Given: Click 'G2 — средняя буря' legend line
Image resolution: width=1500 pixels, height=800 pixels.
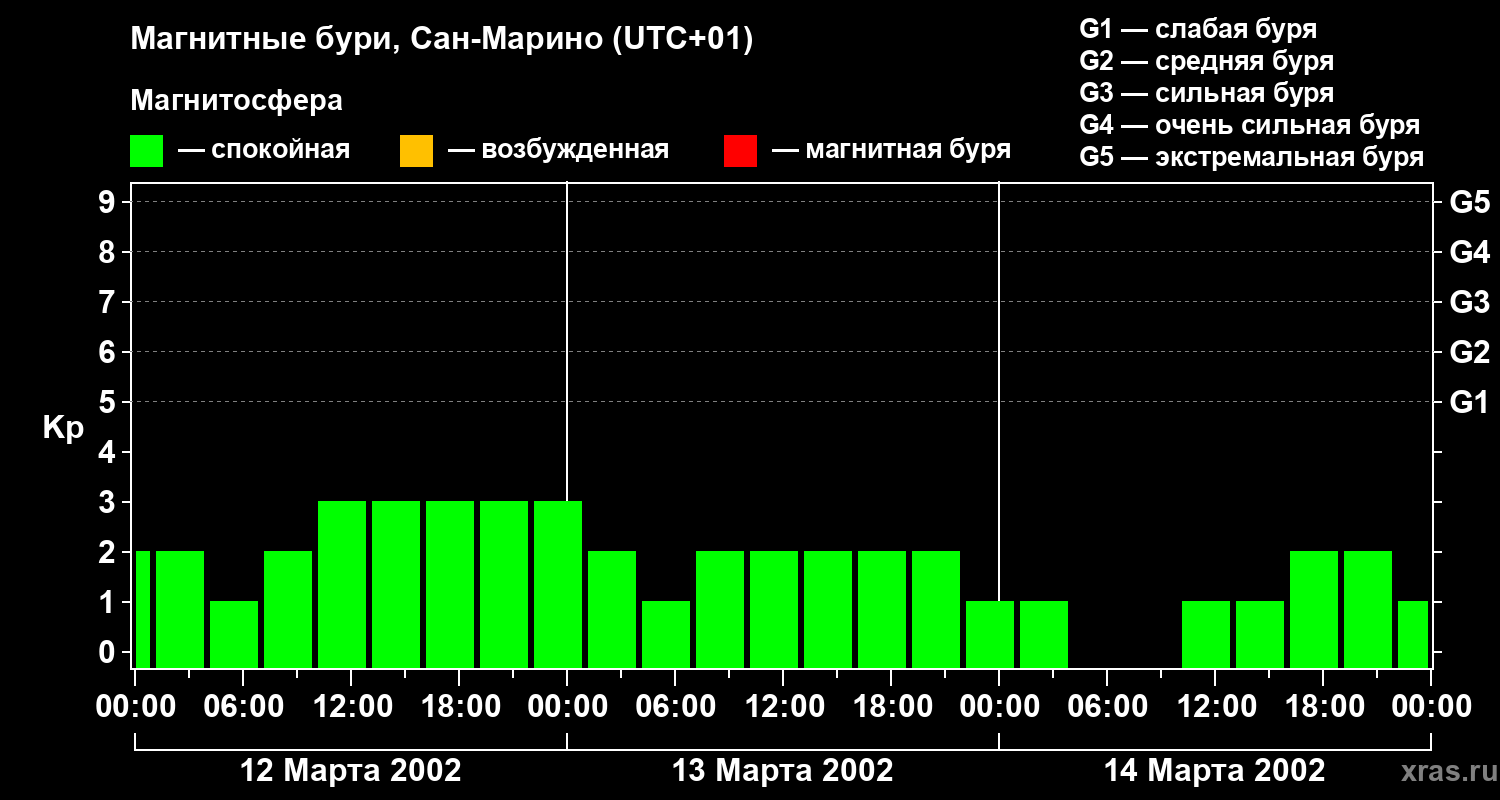Looking at the screenshot, I should click(x=1206, y=61).
